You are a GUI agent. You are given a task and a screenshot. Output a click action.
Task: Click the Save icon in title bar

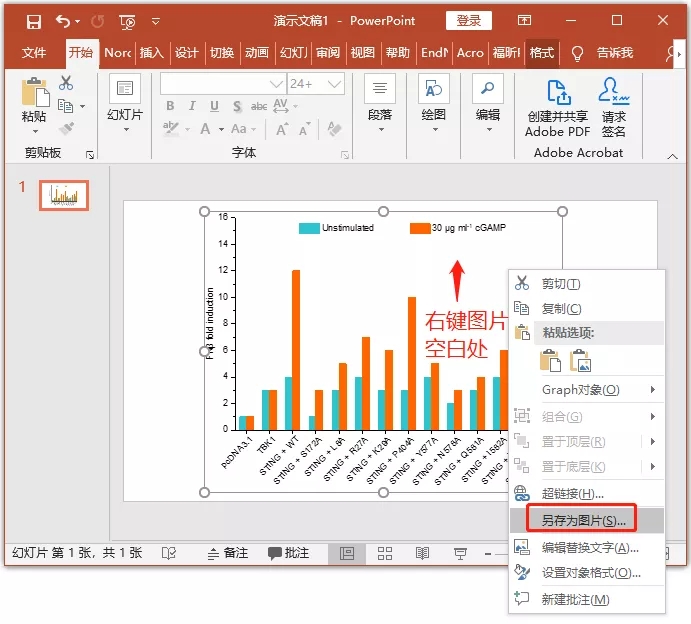(33, 21)
